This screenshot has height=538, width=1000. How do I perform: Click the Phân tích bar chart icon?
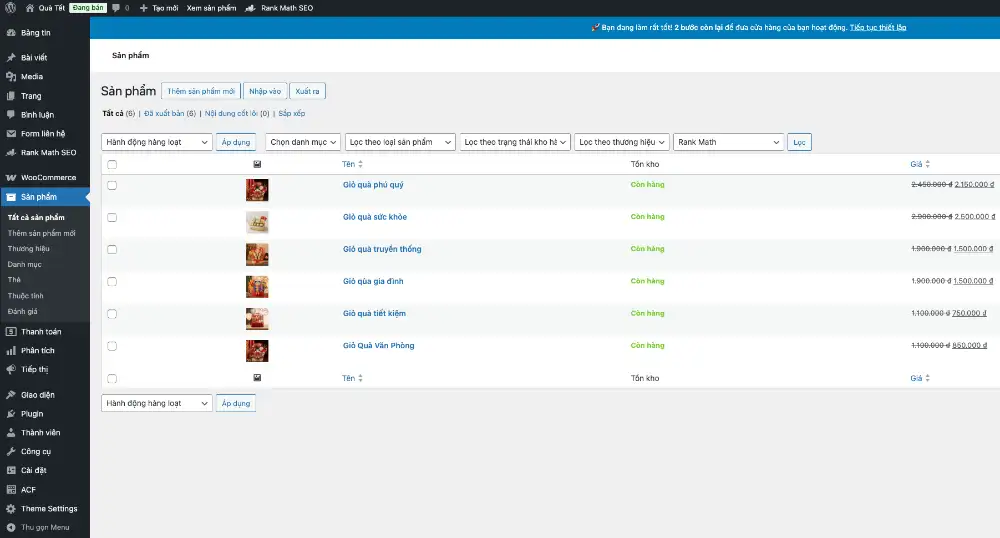(11, 351)
